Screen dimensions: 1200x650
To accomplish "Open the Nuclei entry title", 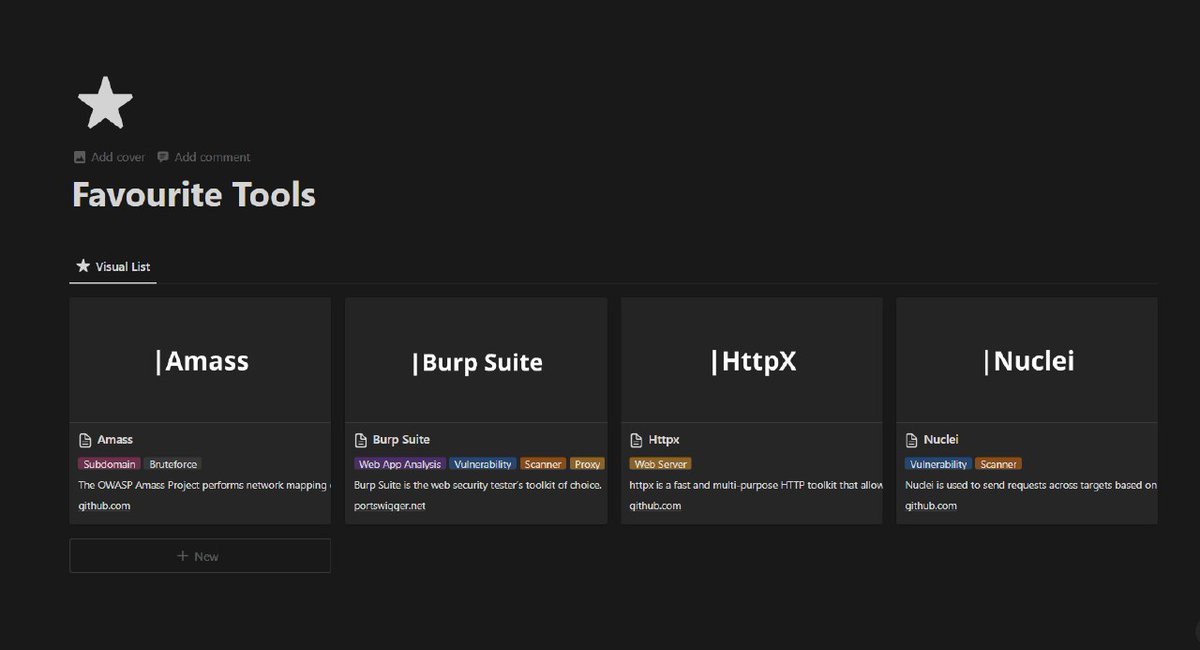I will point(941,440).
